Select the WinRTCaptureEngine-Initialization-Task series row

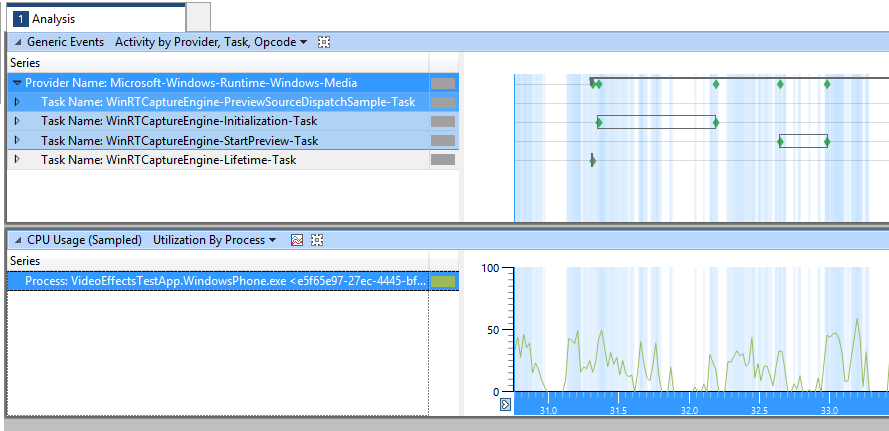[x=233, y=121]
